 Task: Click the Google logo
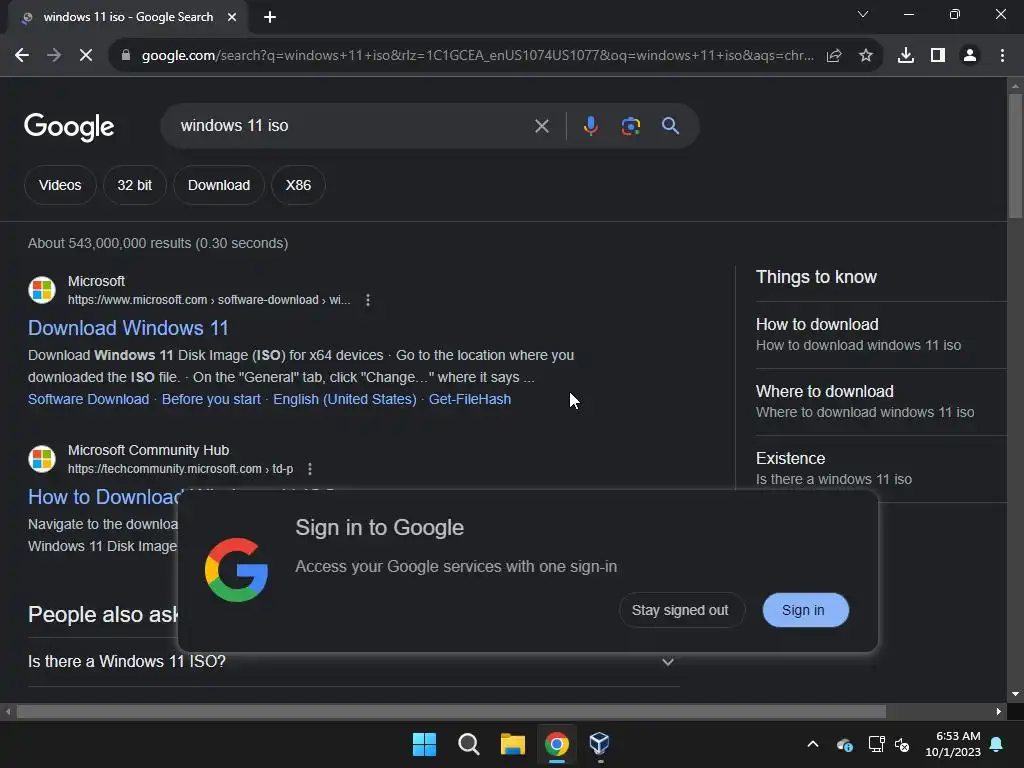[69, 127]
